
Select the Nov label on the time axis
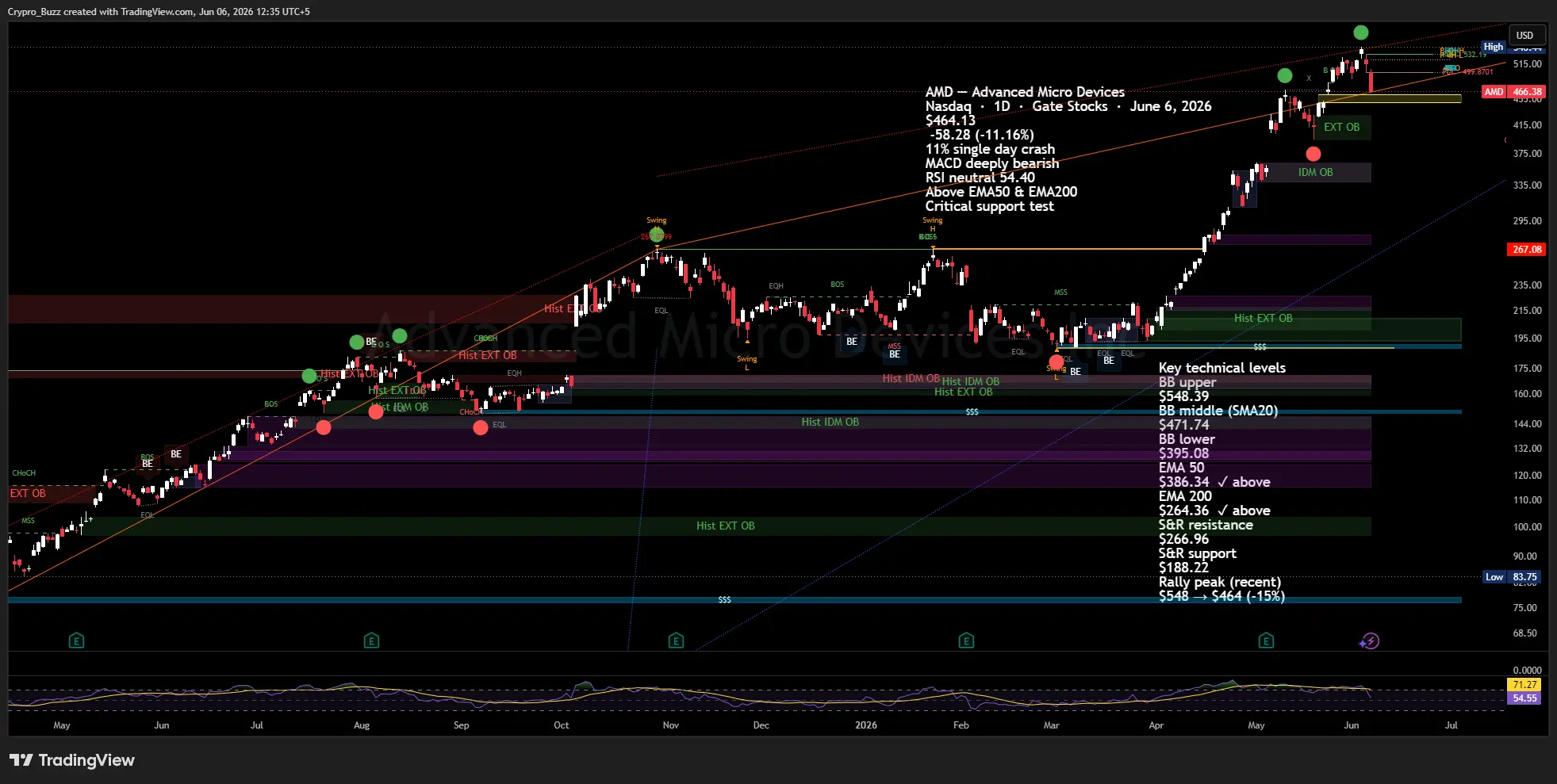coord(671,725)
